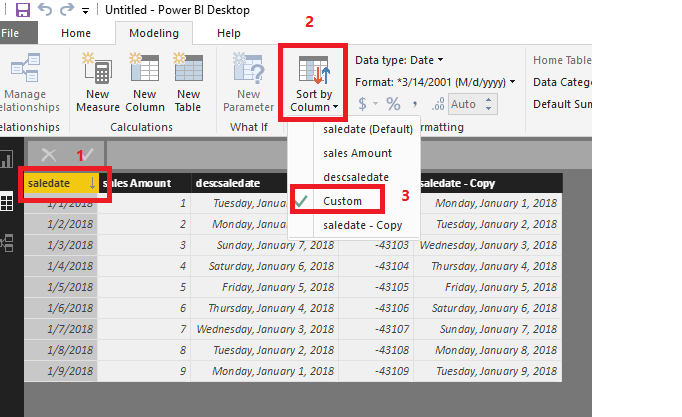Add a New Column
Viewport: 682px width, 417px height.
pos(145,83)
